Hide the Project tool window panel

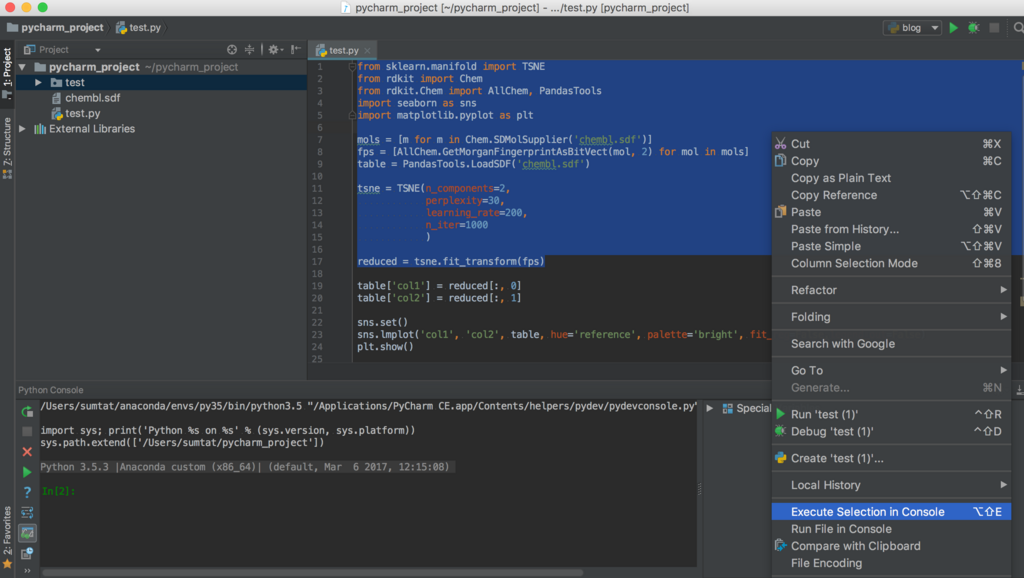click(296, 50)
